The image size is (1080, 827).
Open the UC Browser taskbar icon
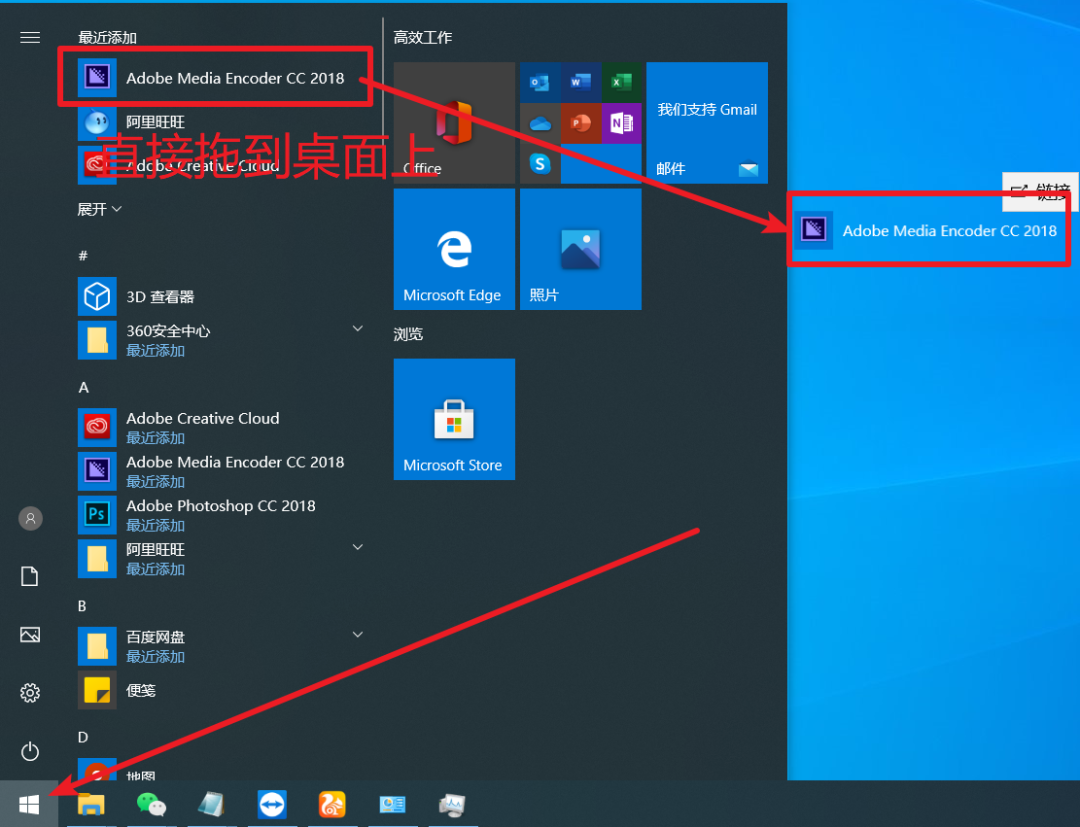point(332,804)
